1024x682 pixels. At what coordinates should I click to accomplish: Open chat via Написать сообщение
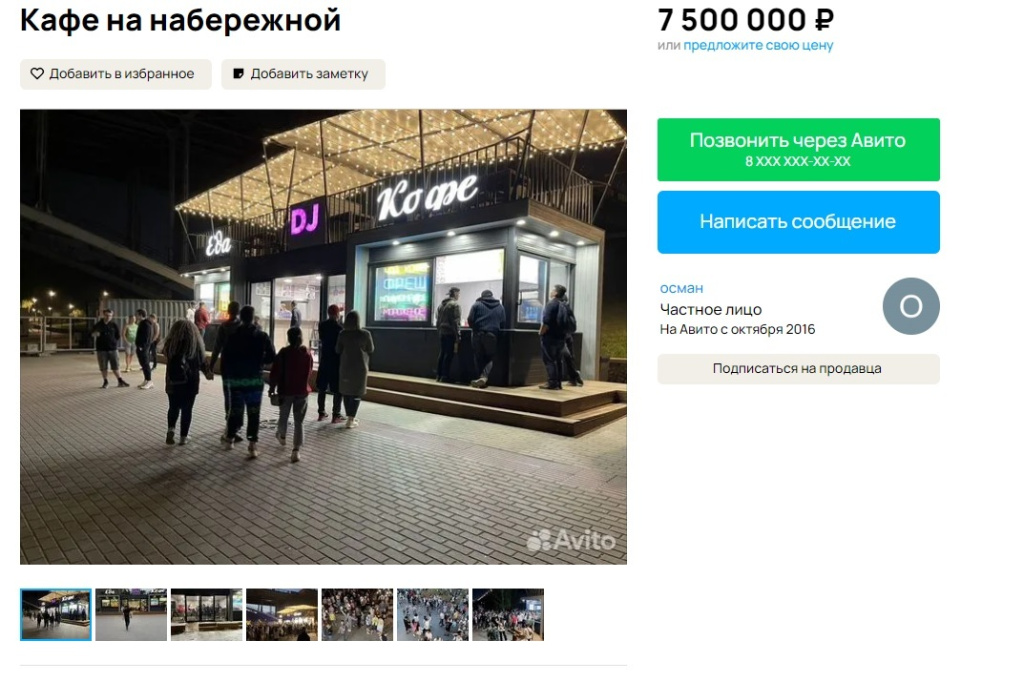point(798,222)
